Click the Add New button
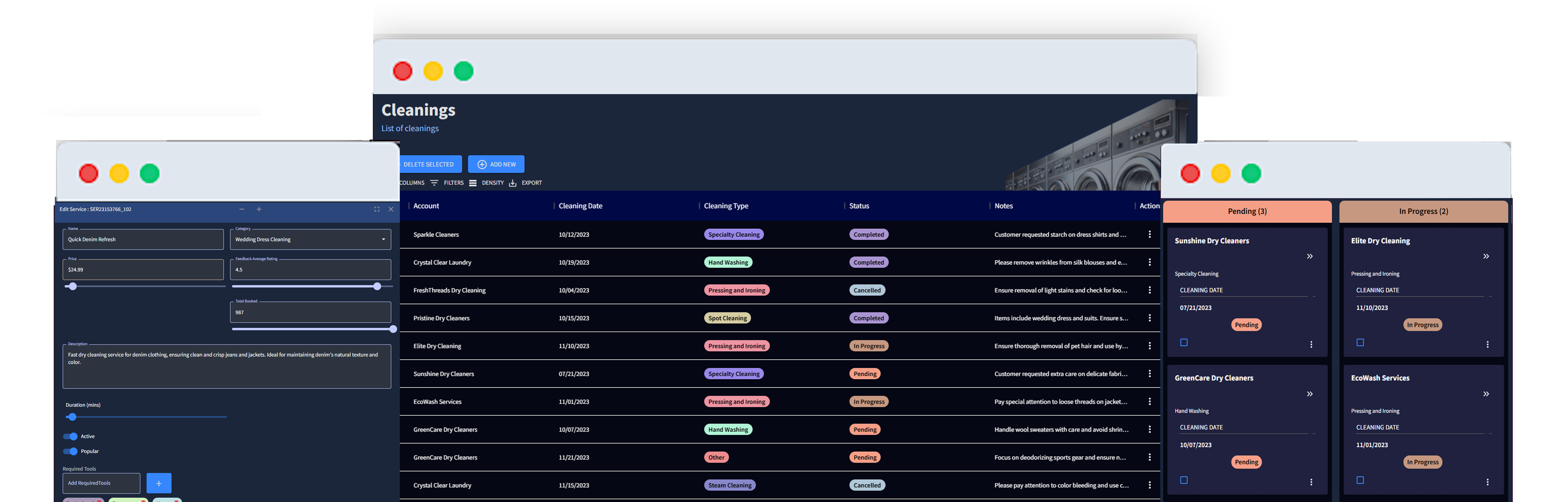 (x=496, y=164)
